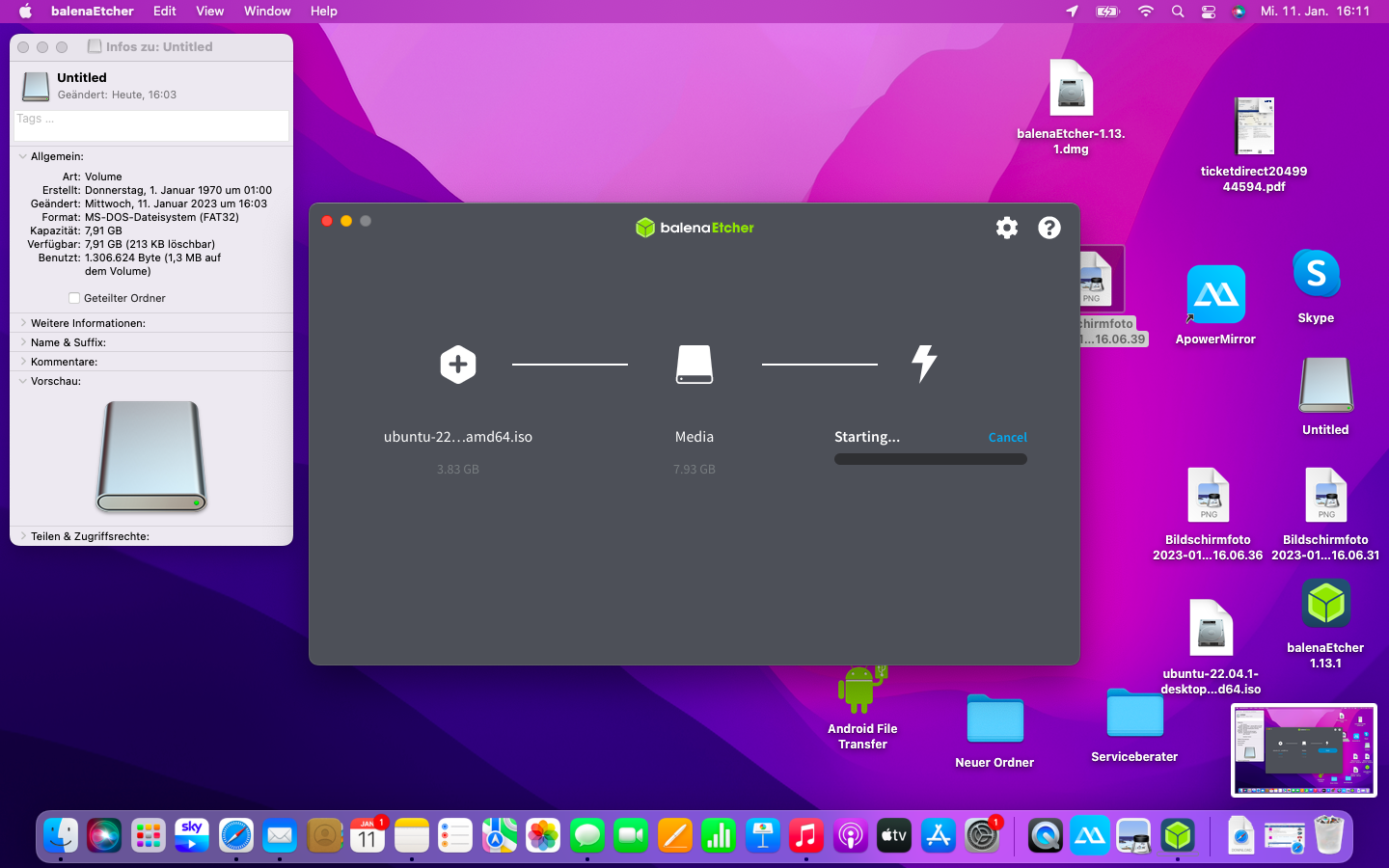Open Control Center in menu bar
The width and height of the screenshot is (1389, 868).
pyautogui.click(x=1209, y=12)
